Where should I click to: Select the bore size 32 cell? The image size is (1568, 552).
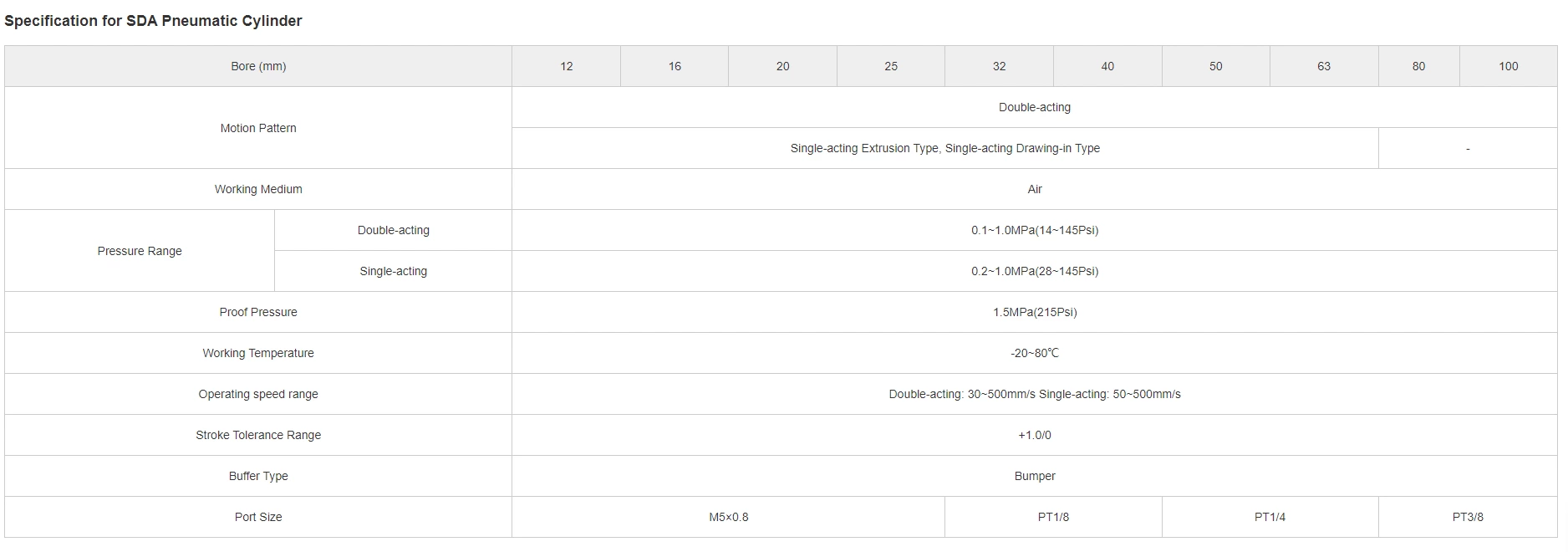999,66
